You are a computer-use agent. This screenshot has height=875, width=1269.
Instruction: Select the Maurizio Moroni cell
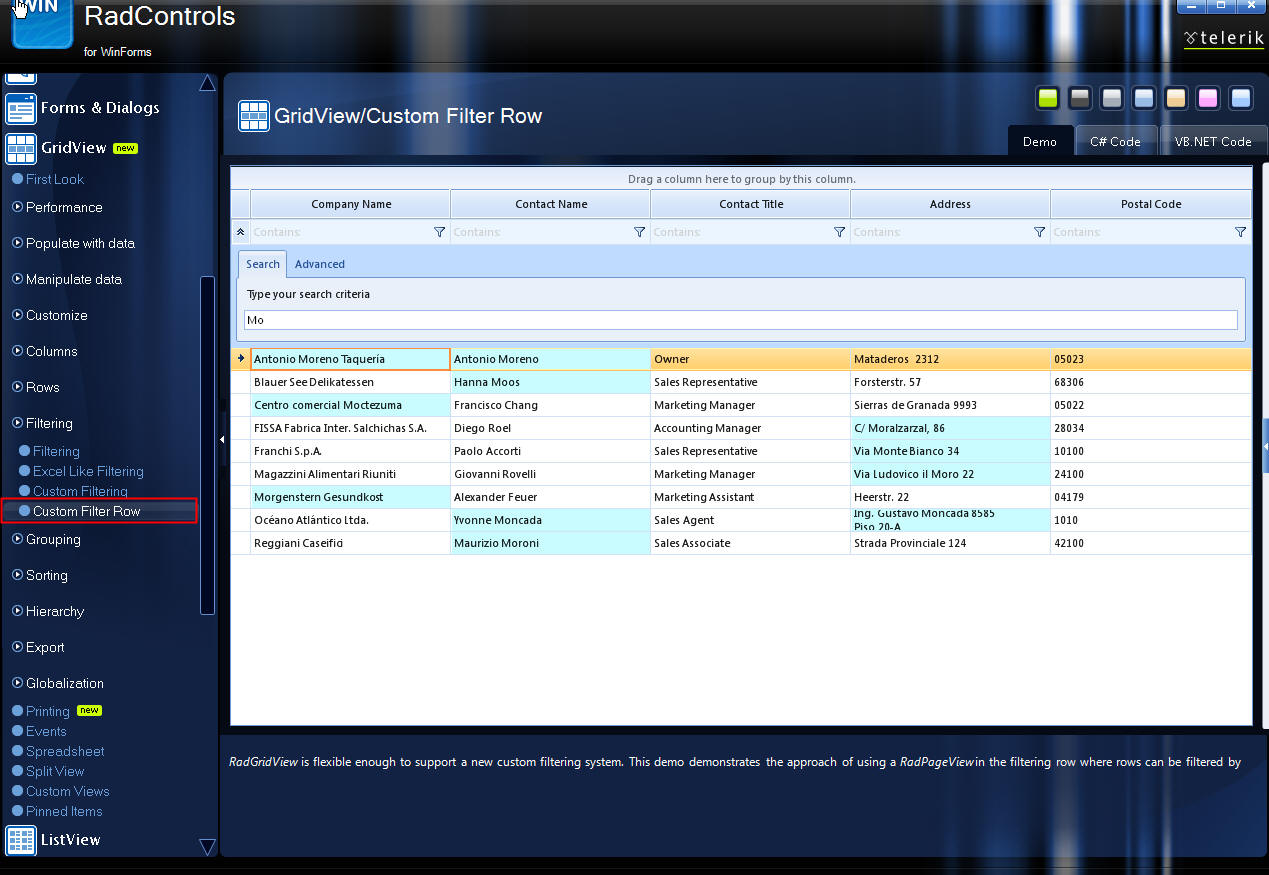551,543
